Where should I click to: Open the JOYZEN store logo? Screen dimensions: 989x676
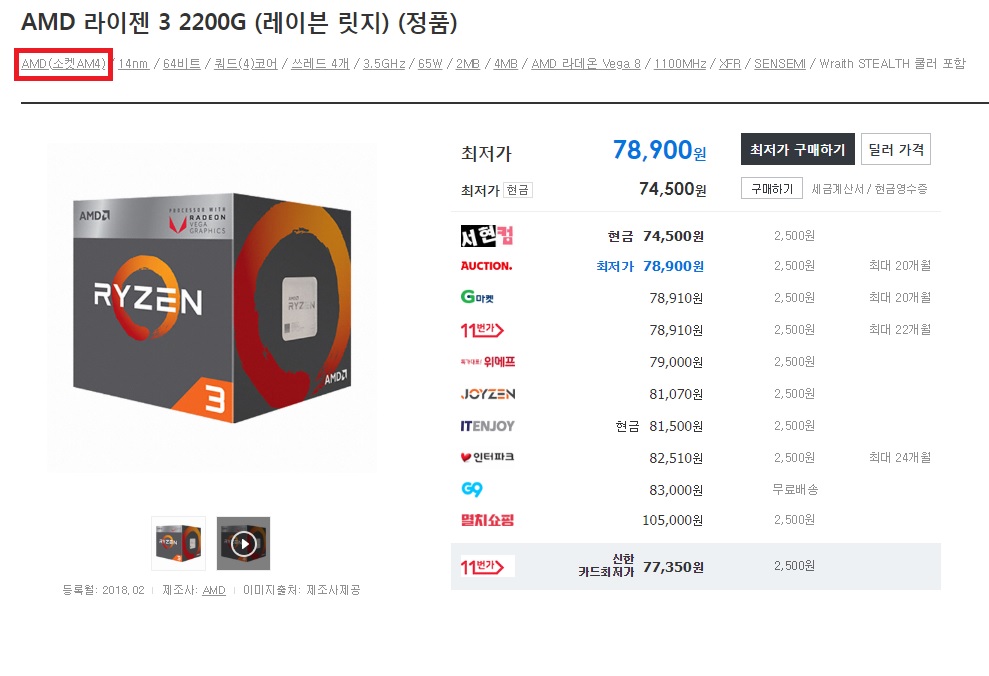488,394
